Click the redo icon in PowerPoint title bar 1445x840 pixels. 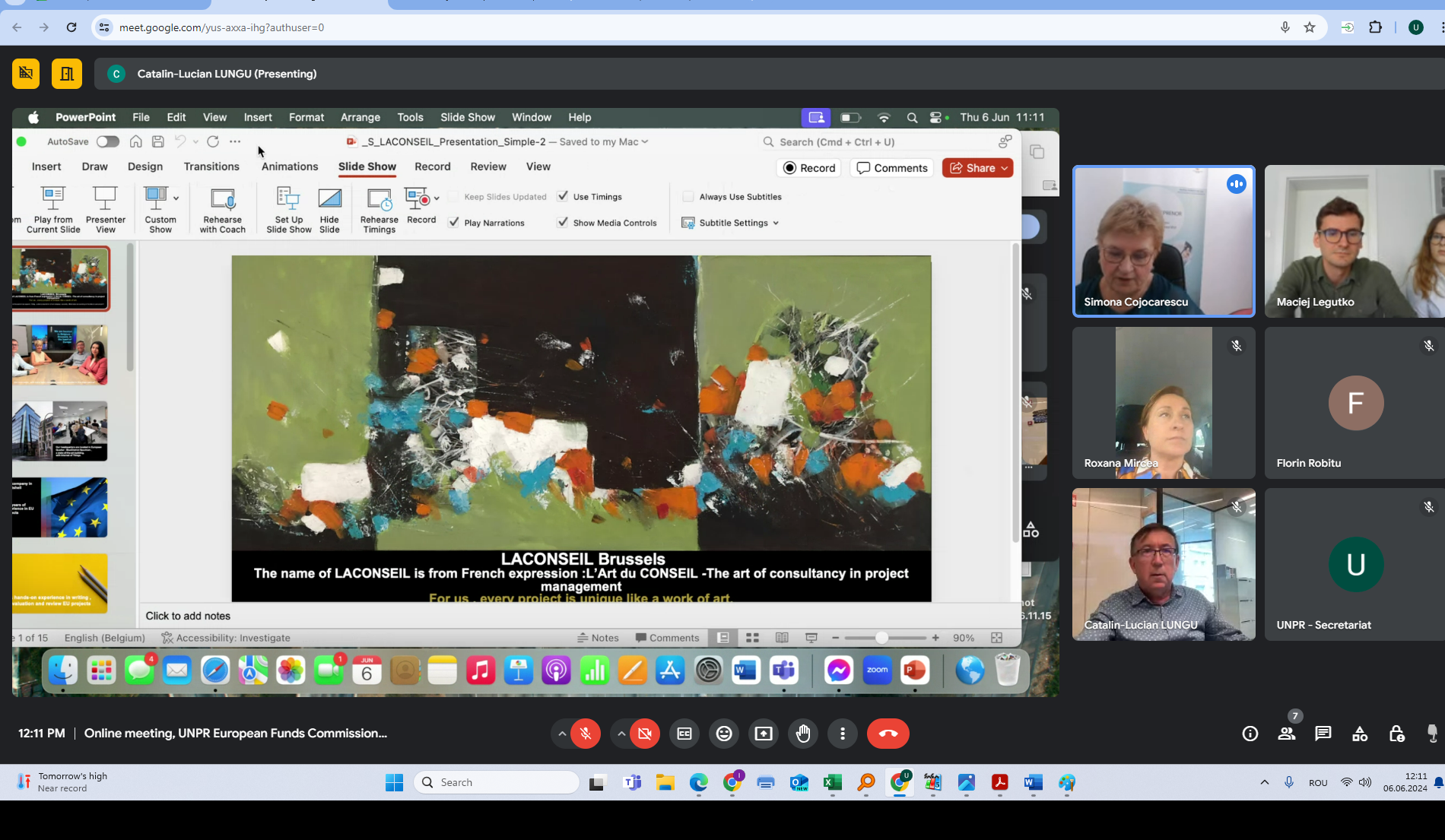pos(213,141)
